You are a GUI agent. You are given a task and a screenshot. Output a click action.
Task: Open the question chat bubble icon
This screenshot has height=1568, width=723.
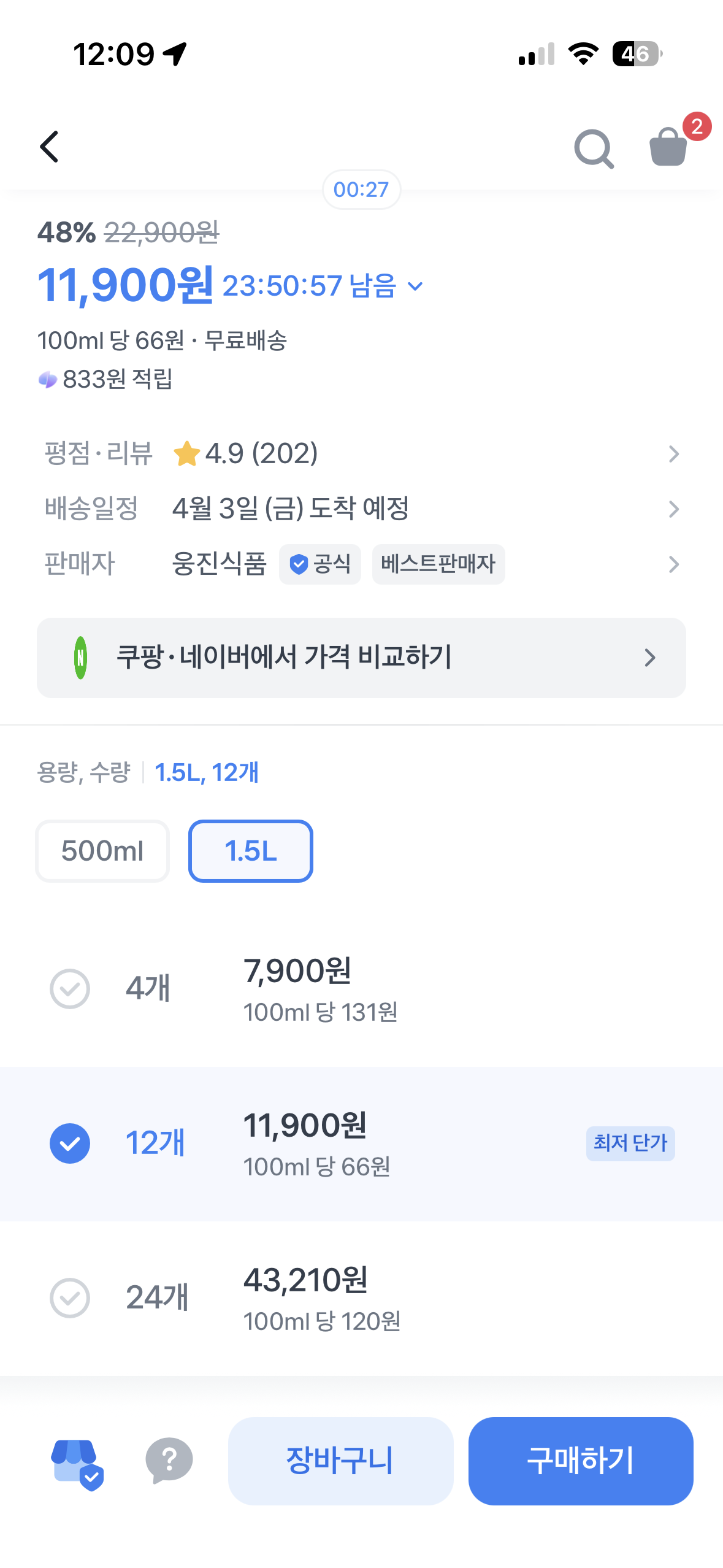click(169, 1461)
